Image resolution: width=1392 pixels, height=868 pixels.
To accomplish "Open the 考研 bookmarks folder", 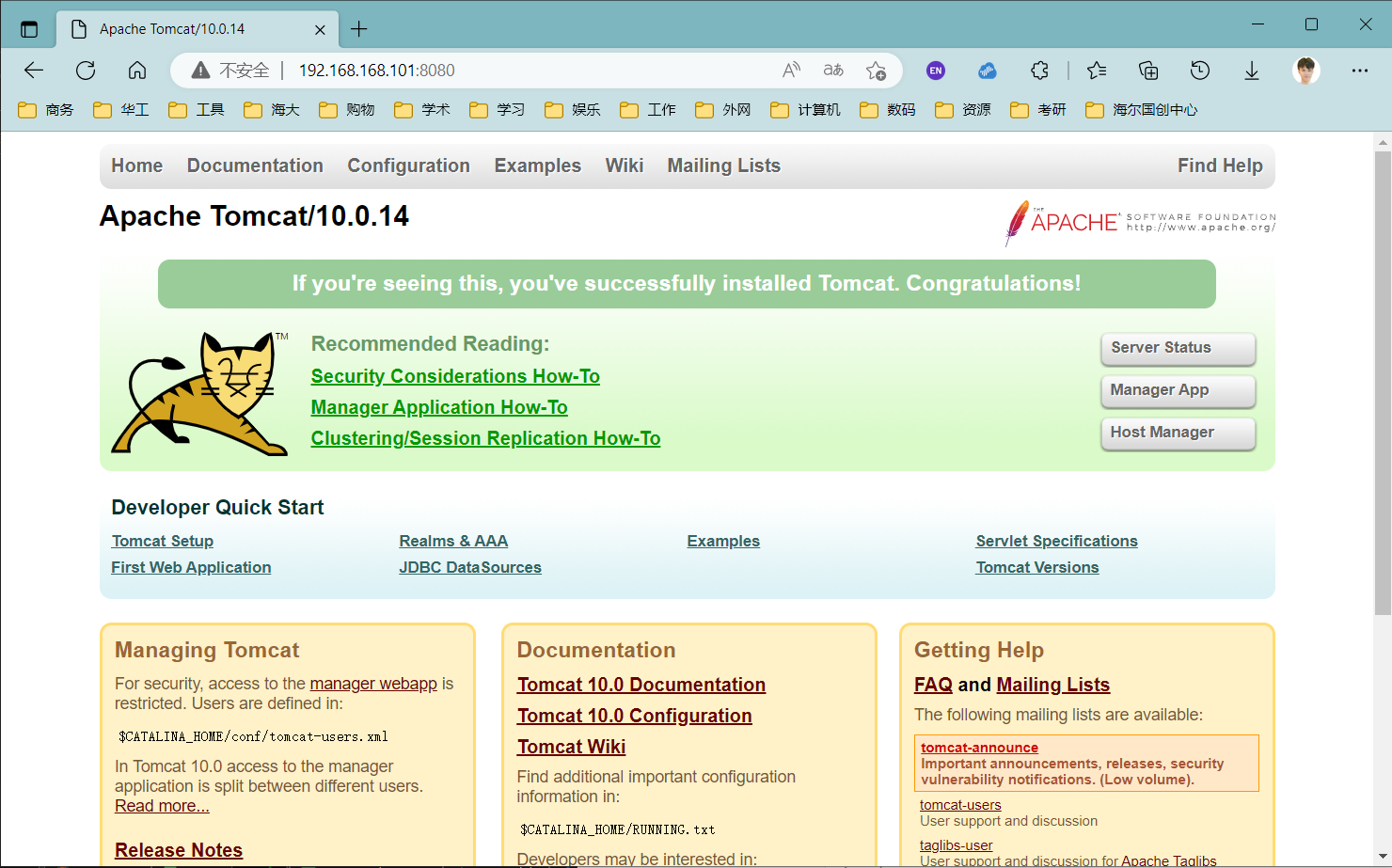I will tap(1038, 110).
